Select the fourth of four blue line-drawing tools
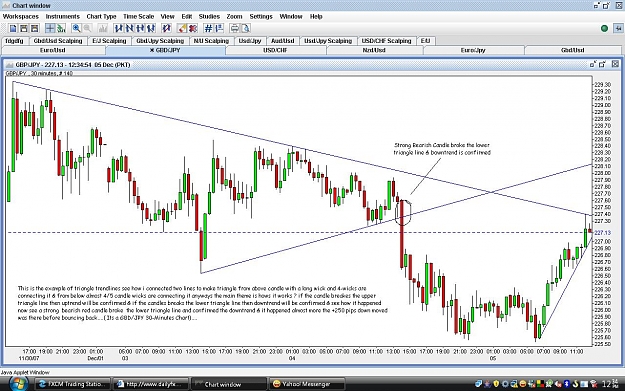Viewport: 625px width, 391px height. (x=151, y=28)
